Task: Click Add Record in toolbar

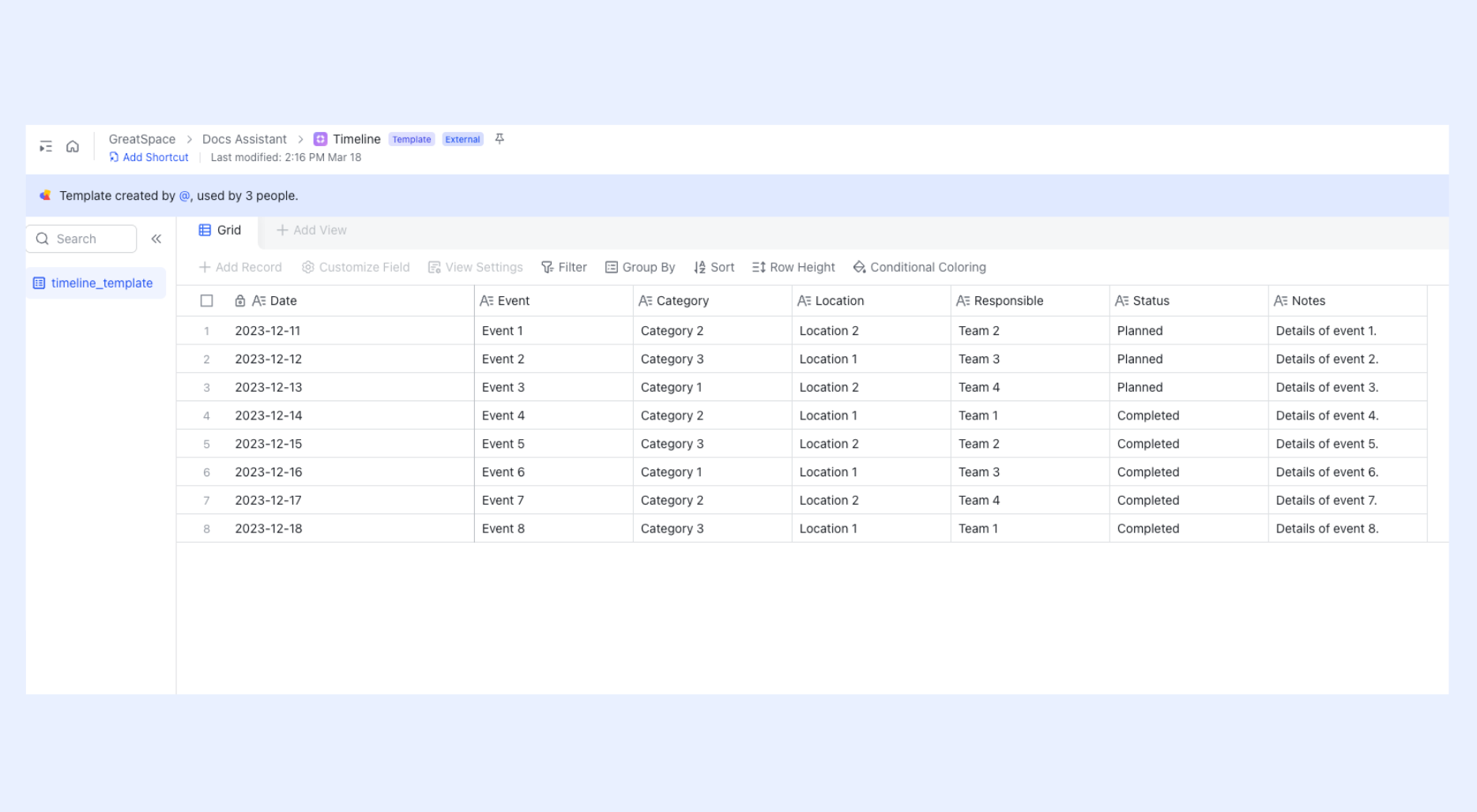Action: point(240,267)
